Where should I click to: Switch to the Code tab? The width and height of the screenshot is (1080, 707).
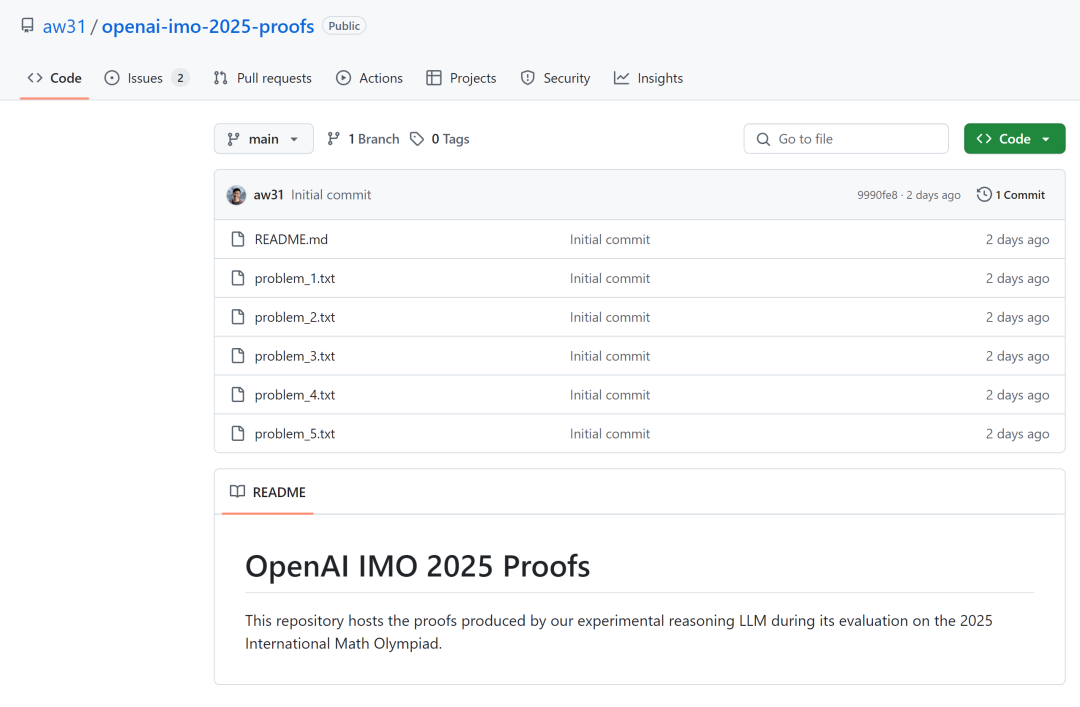[x=54, y=77]
